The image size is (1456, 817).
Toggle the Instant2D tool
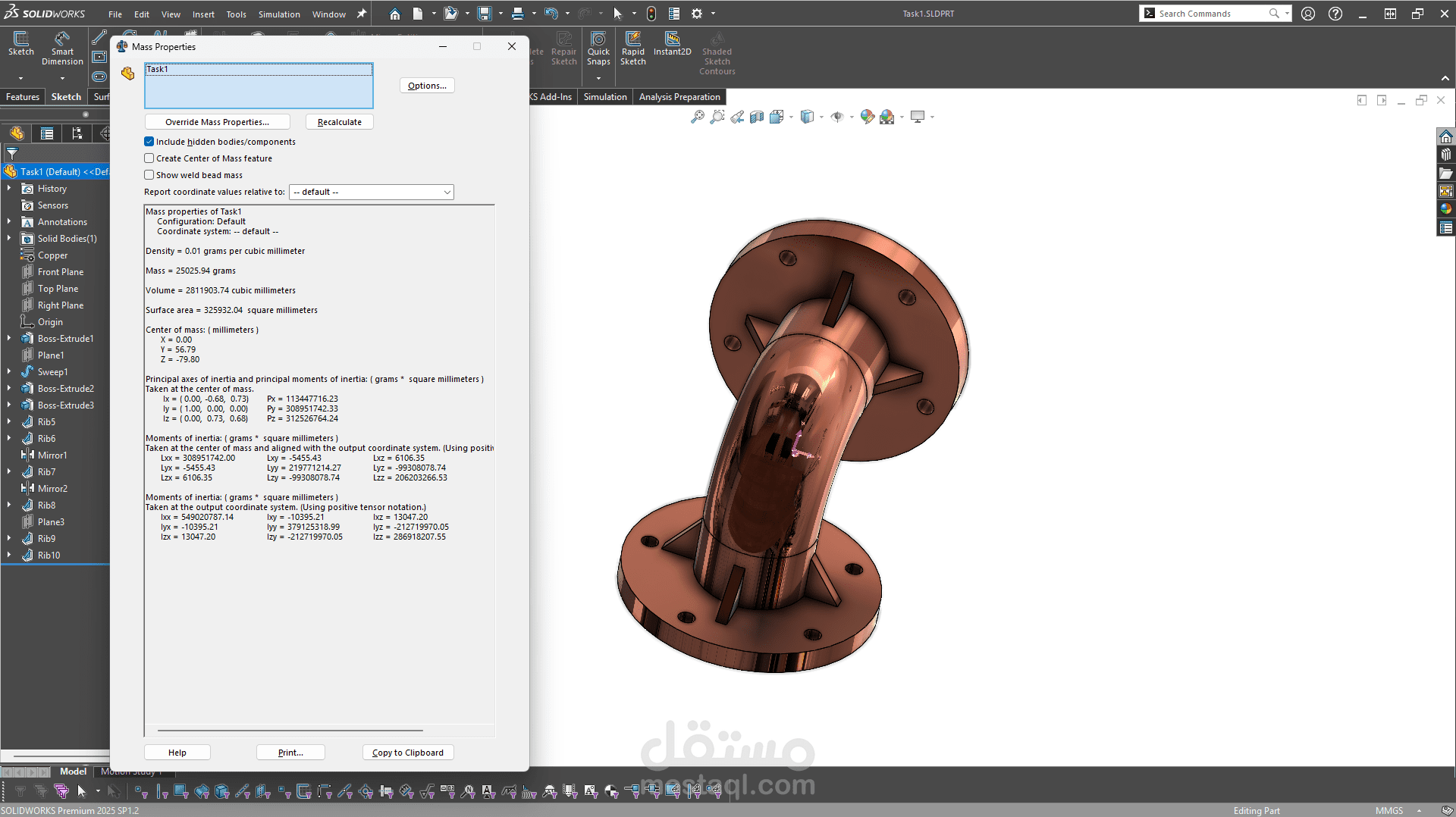[x=673, y=44]
